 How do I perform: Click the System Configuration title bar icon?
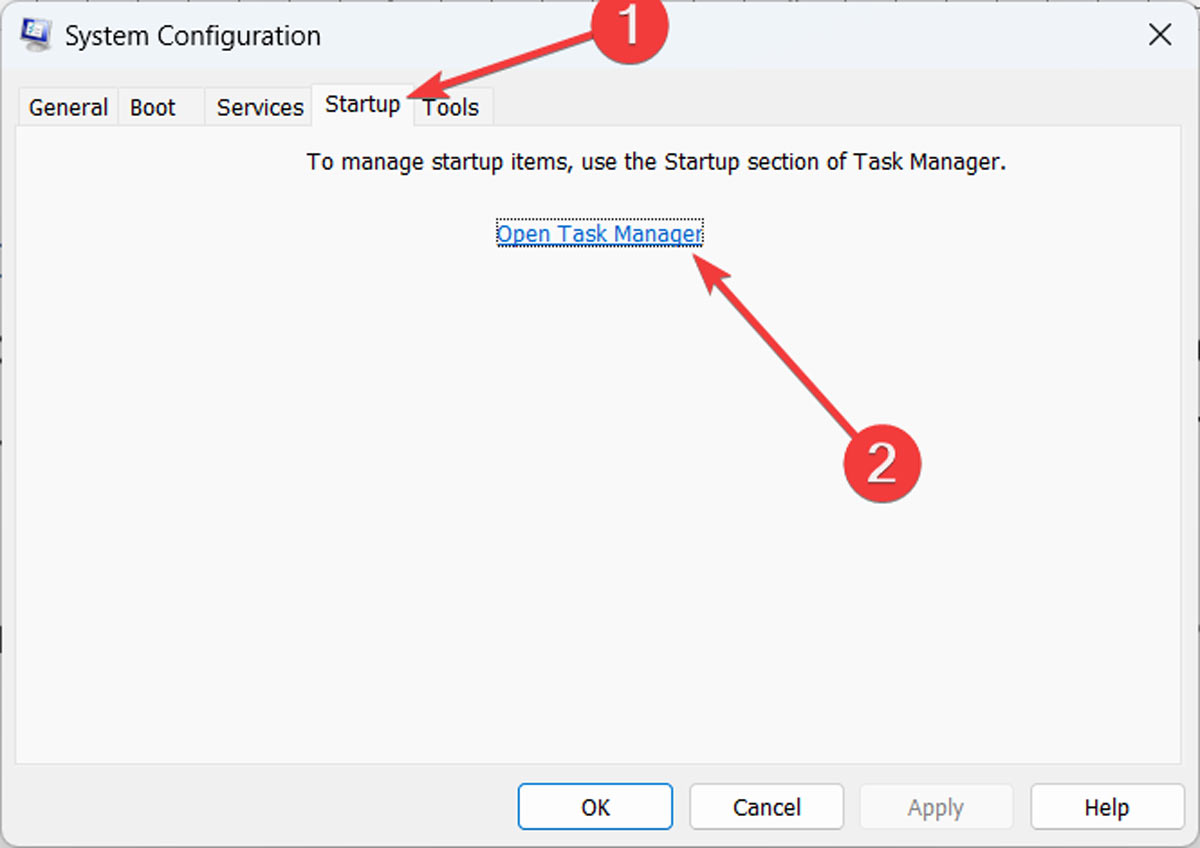[x=36, y=33]
